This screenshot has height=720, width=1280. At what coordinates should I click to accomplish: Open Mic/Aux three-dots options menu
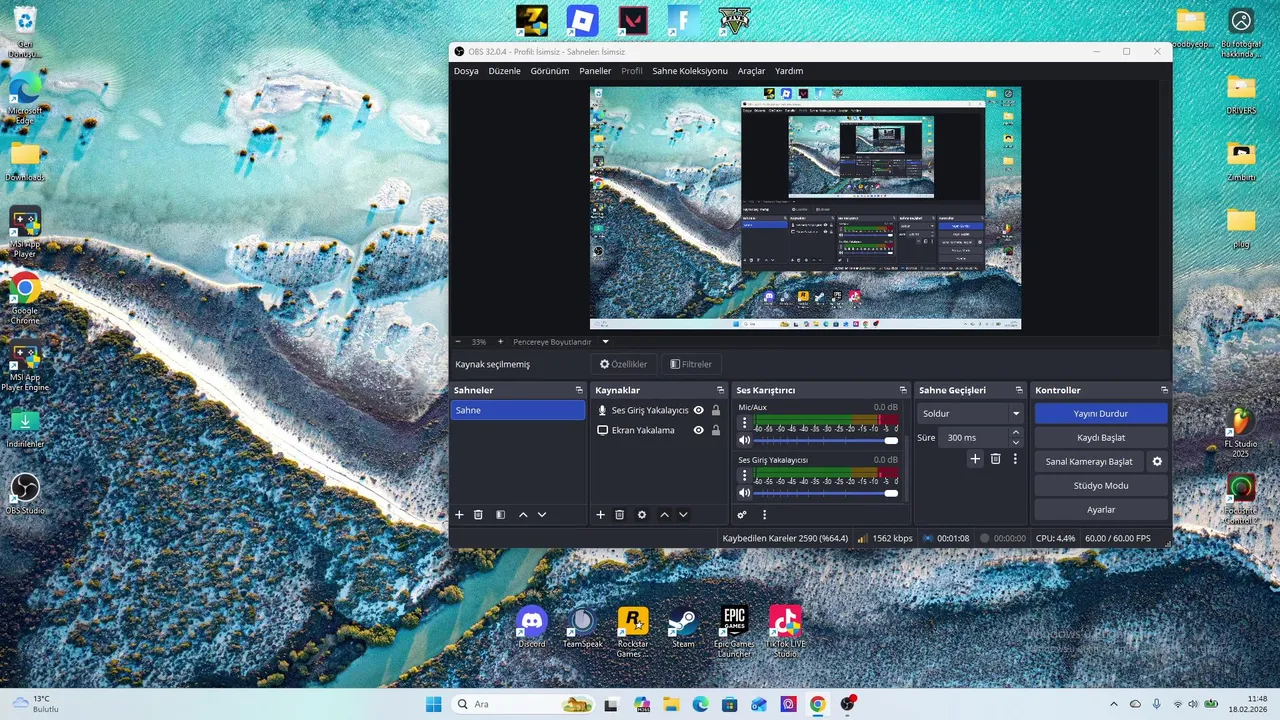click(744, 423)
